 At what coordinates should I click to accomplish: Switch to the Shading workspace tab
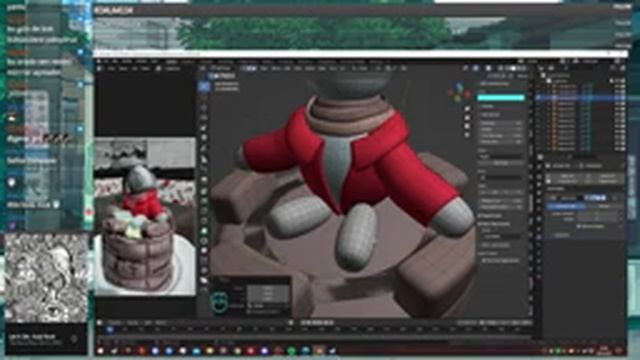pos(268,61)
